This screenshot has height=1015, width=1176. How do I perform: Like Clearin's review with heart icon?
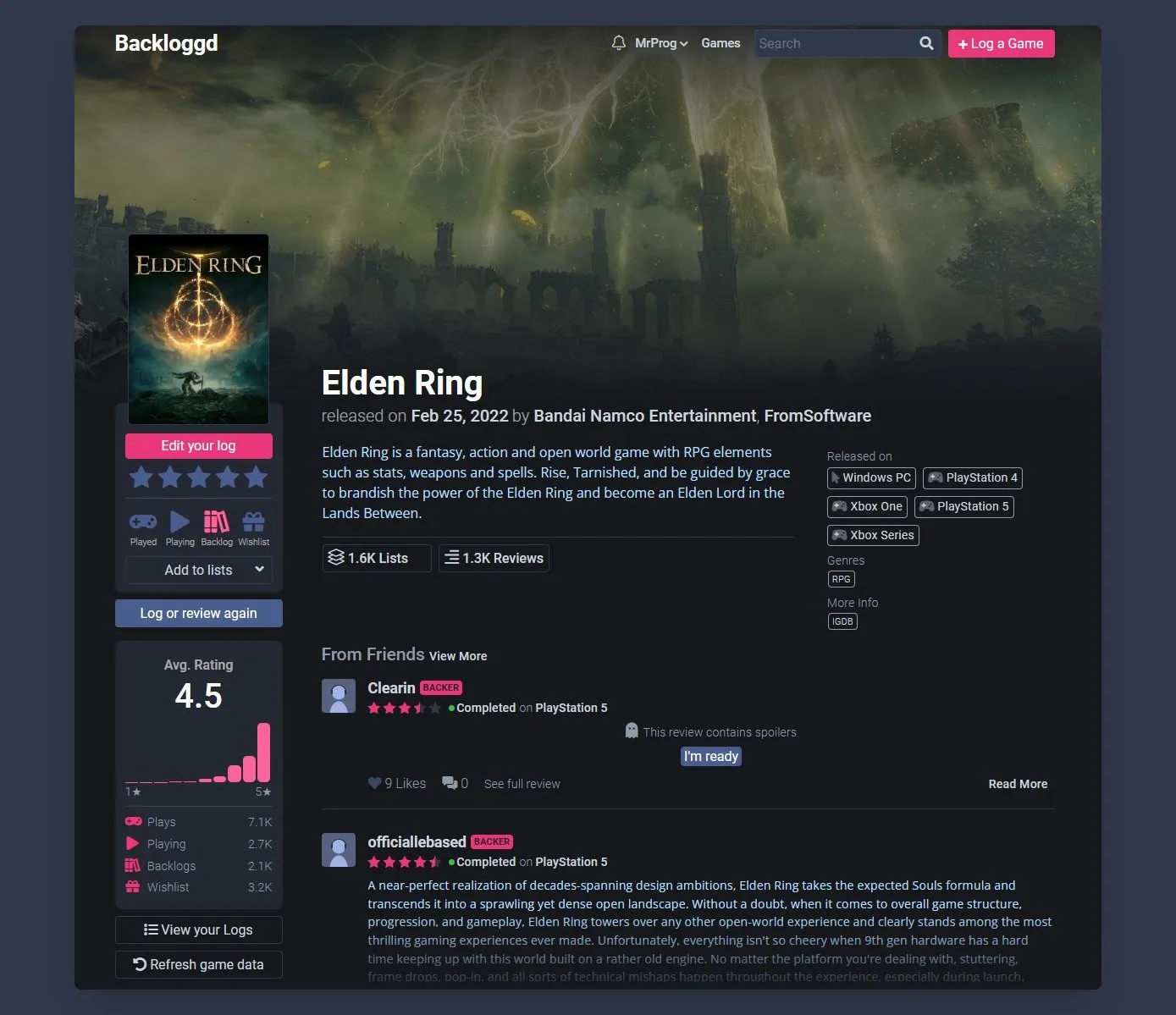[x=374, y=783]
